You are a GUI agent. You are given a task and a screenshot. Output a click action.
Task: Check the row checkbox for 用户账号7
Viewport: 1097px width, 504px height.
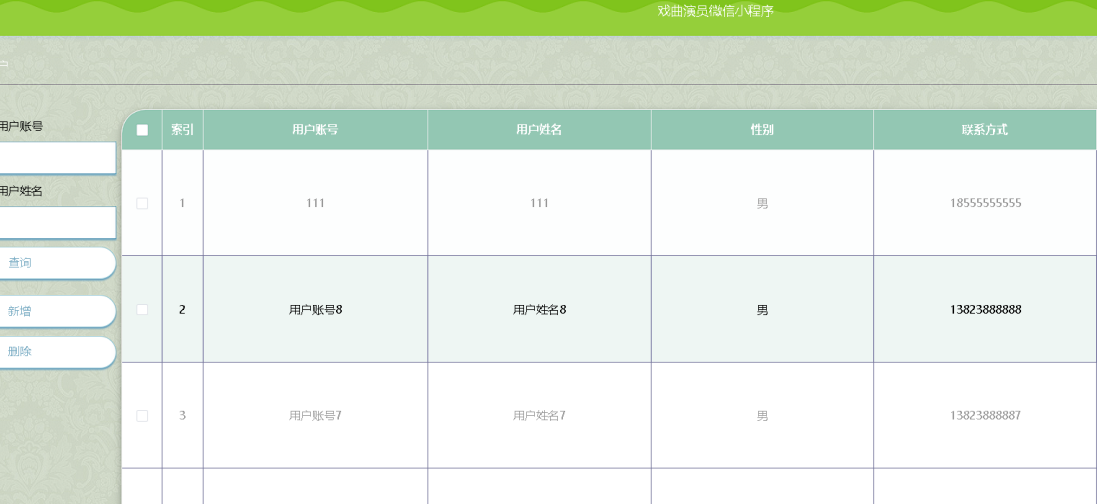pos(142,416)
